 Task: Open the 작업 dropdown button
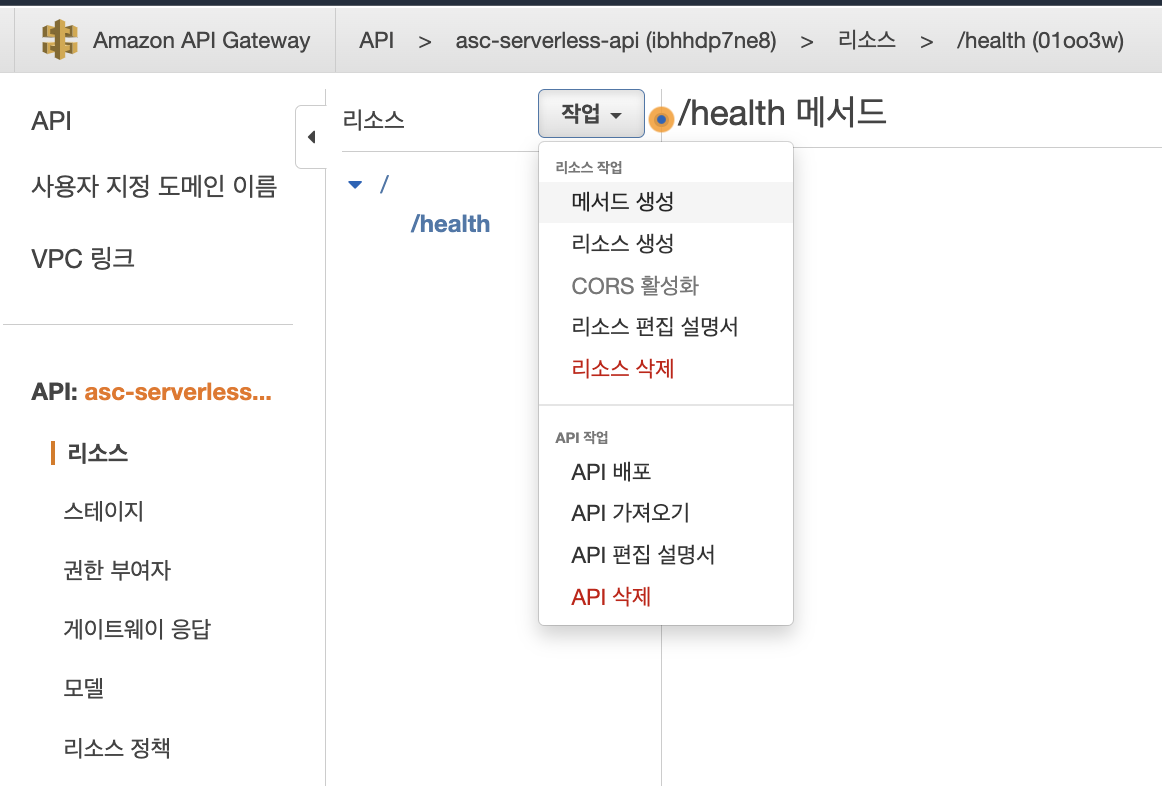click(x=591, y=113)
